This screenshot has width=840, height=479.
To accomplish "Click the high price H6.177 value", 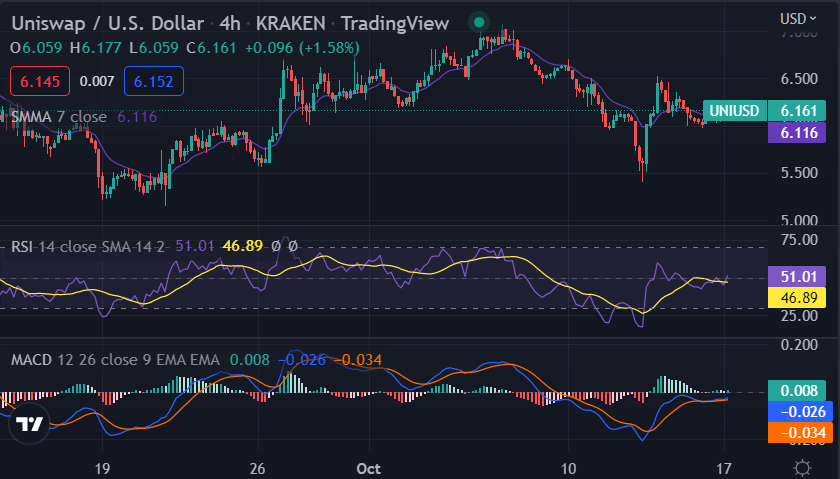I will point(96,48).
